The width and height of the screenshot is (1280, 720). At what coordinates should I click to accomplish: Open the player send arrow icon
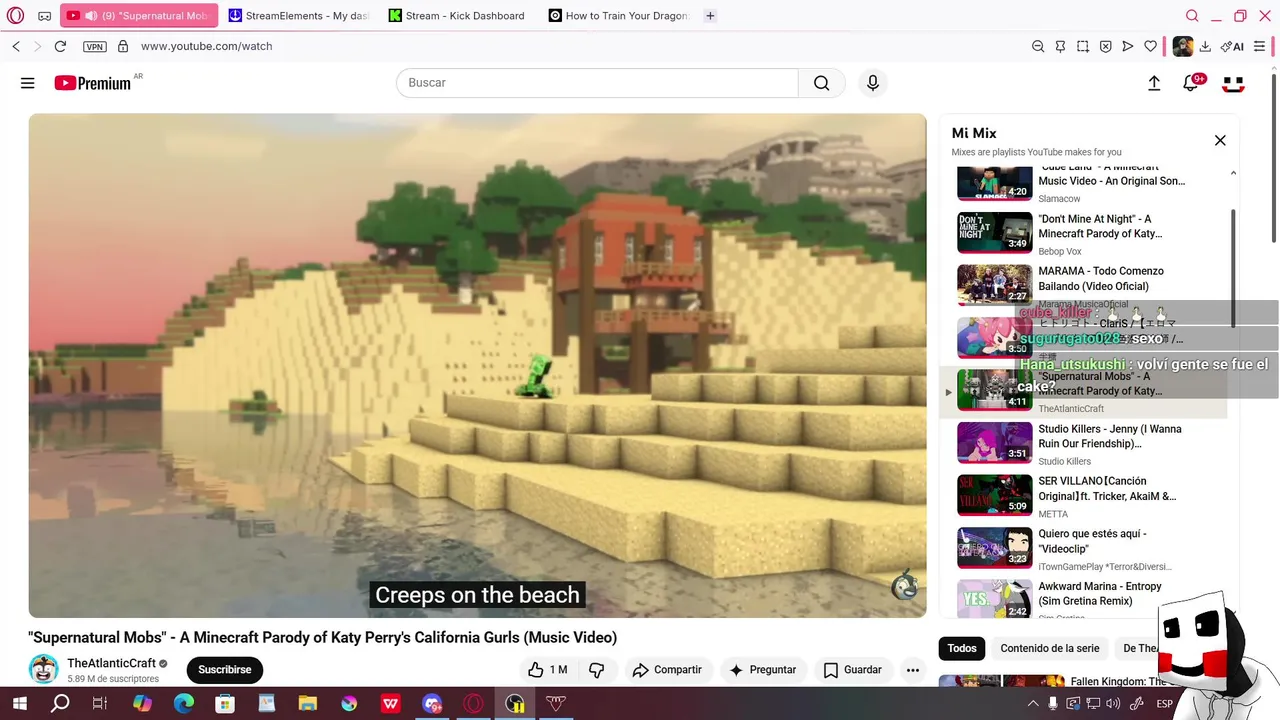coord(1128,46)
